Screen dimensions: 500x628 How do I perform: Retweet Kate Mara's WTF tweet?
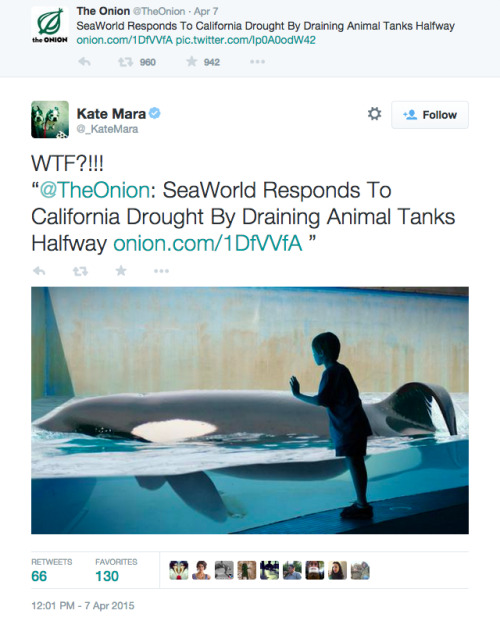(80, 272)
